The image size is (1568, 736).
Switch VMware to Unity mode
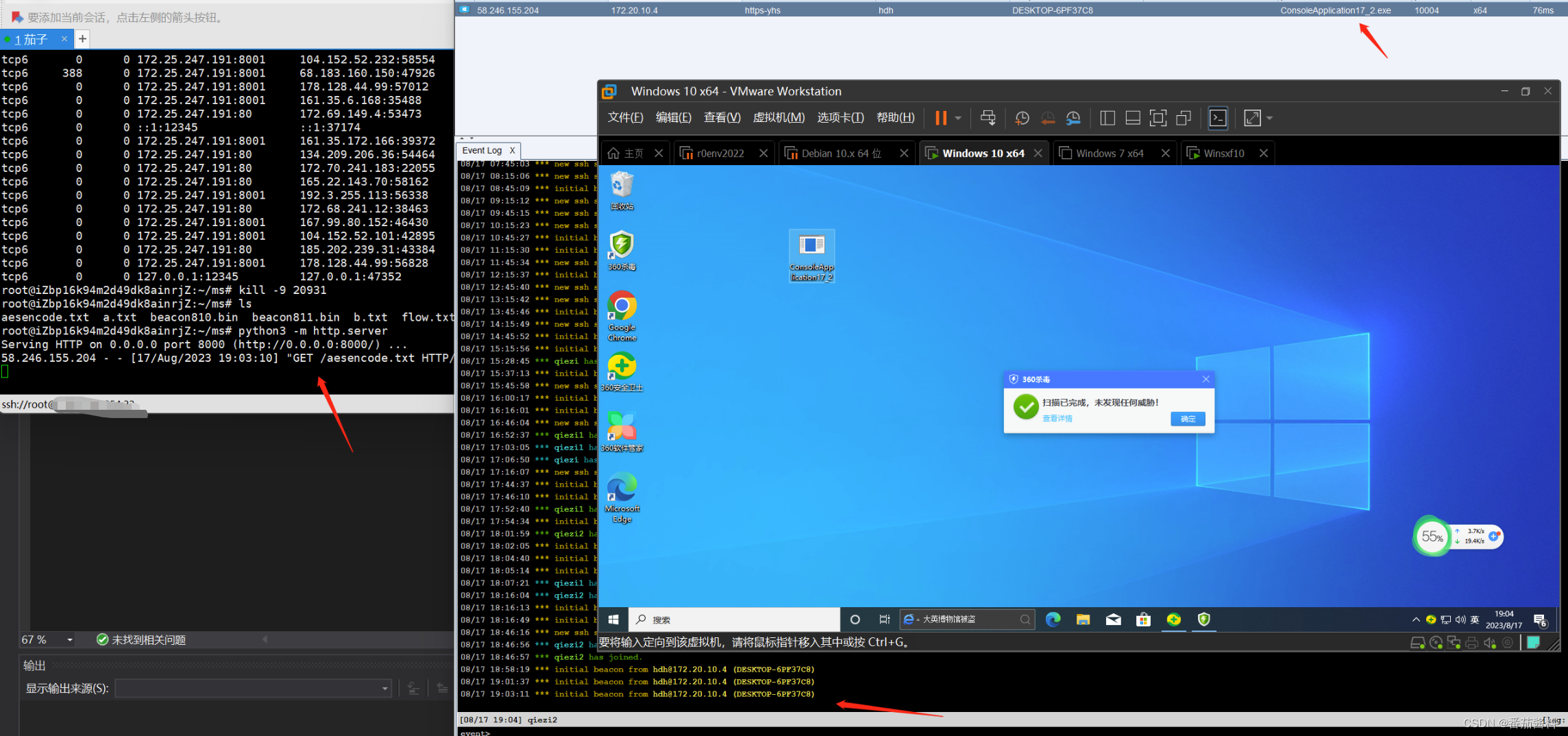1184,118
